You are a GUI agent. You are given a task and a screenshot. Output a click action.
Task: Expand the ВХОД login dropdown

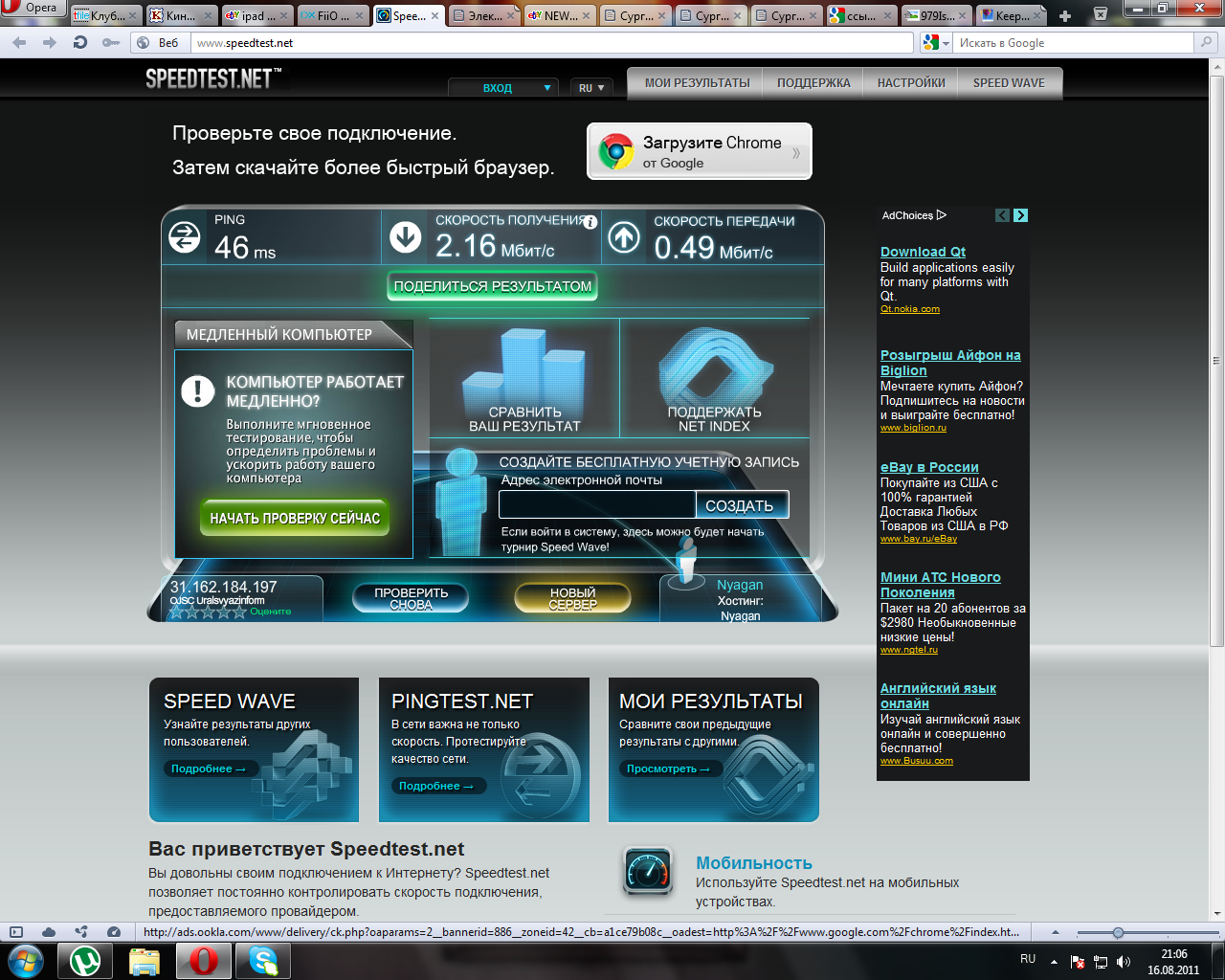[503, 87]
